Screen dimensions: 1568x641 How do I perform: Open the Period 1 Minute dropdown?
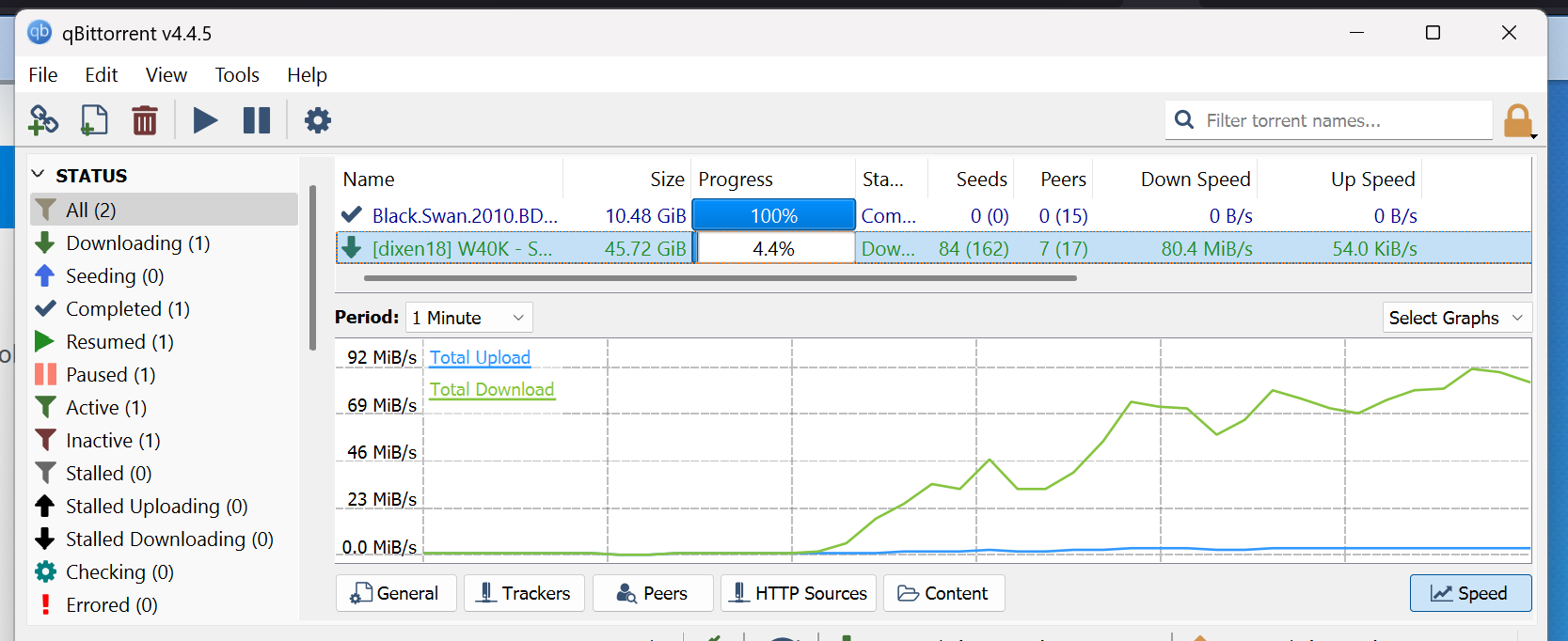click(469, 318)
